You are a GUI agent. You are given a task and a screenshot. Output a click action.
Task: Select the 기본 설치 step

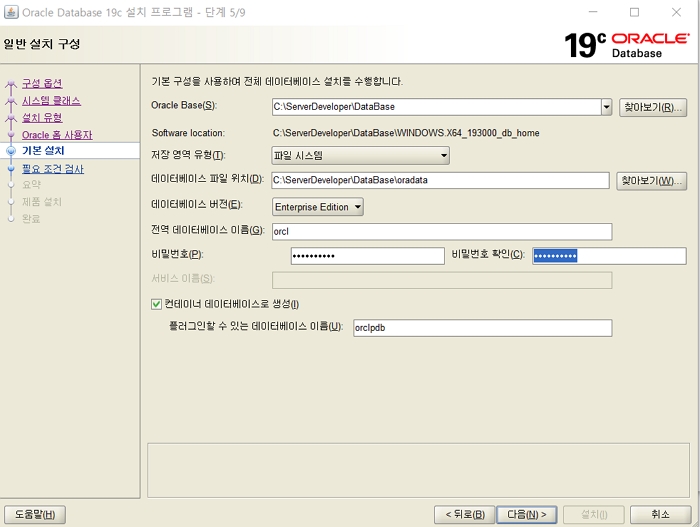point(43,151)
